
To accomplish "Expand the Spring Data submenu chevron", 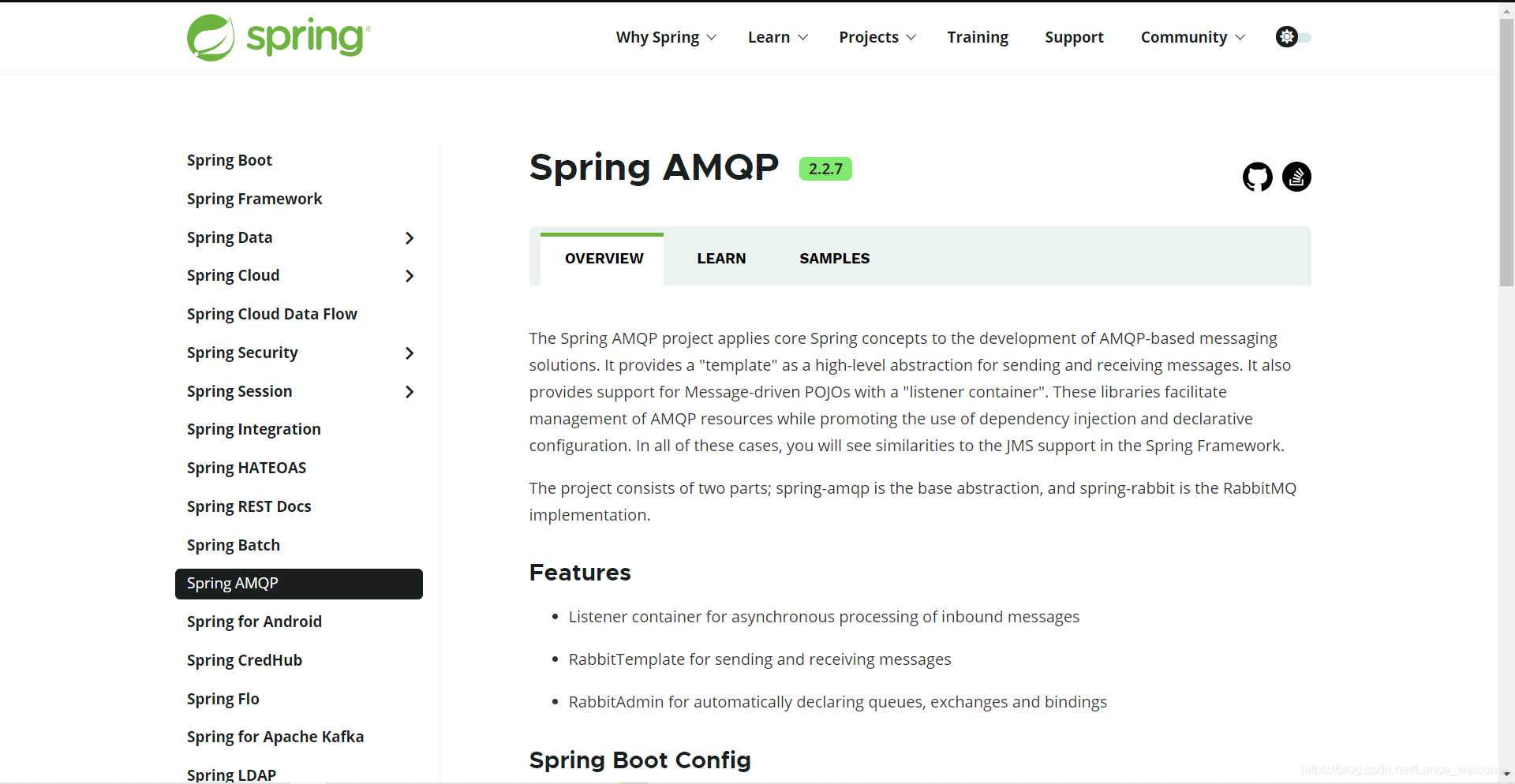I will coord(409,238).
